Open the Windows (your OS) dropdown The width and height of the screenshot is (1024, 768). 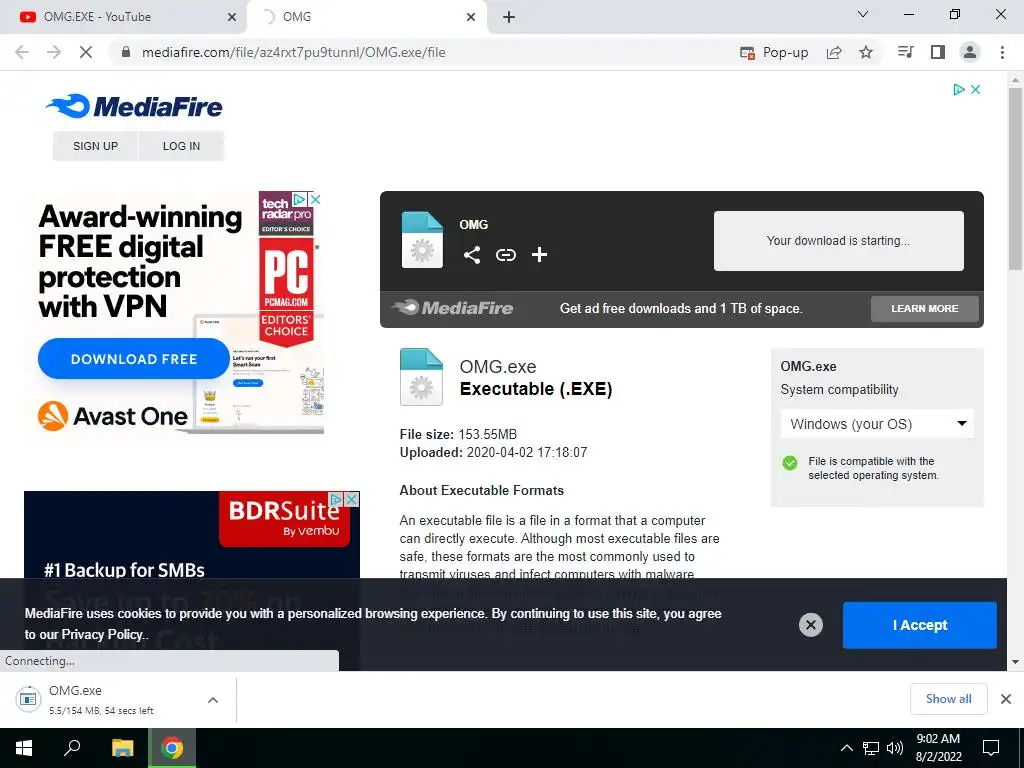[877, 424]
